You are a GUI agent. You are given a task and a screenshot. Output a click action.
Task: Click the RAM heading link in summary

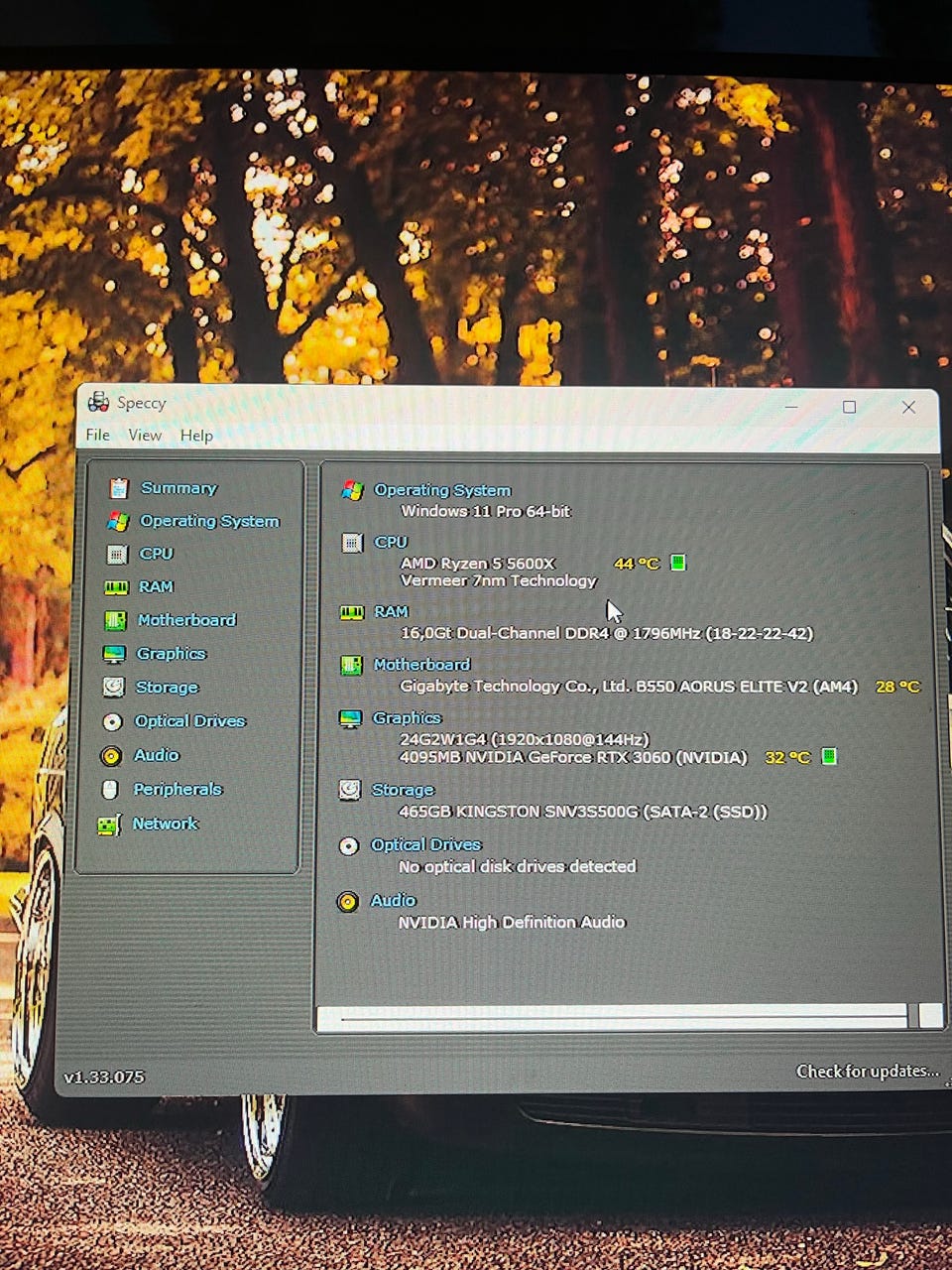(391, 612)
